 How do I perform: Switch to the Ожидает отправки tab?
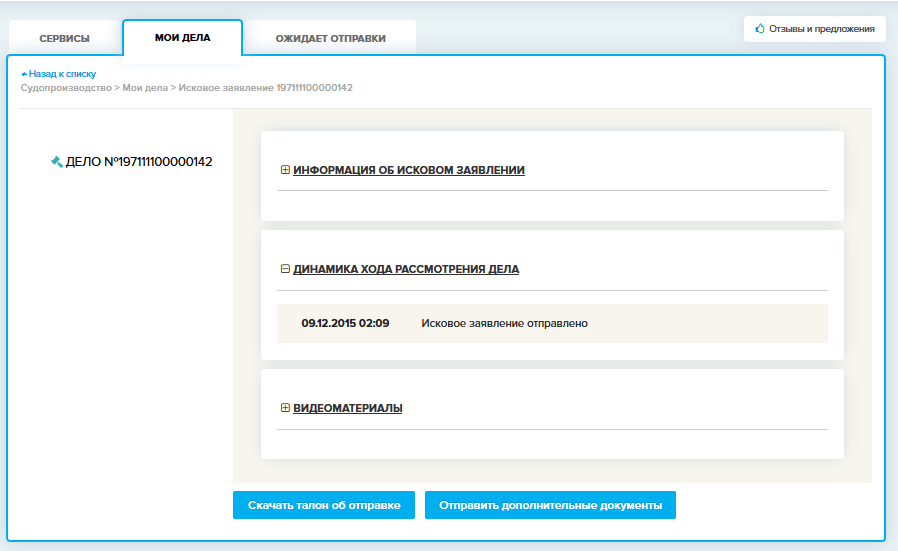pos(330,38)
